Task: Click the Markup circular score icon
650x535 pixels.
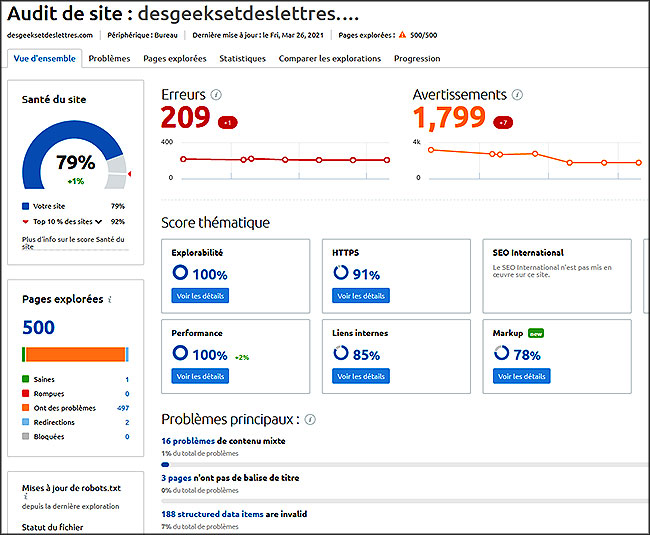Action: point(501,353)
